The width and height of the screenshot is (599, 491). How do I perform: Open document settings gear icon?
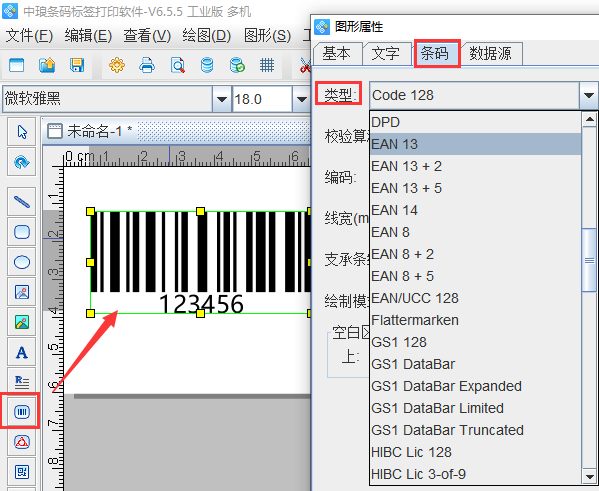pos(117,65)
